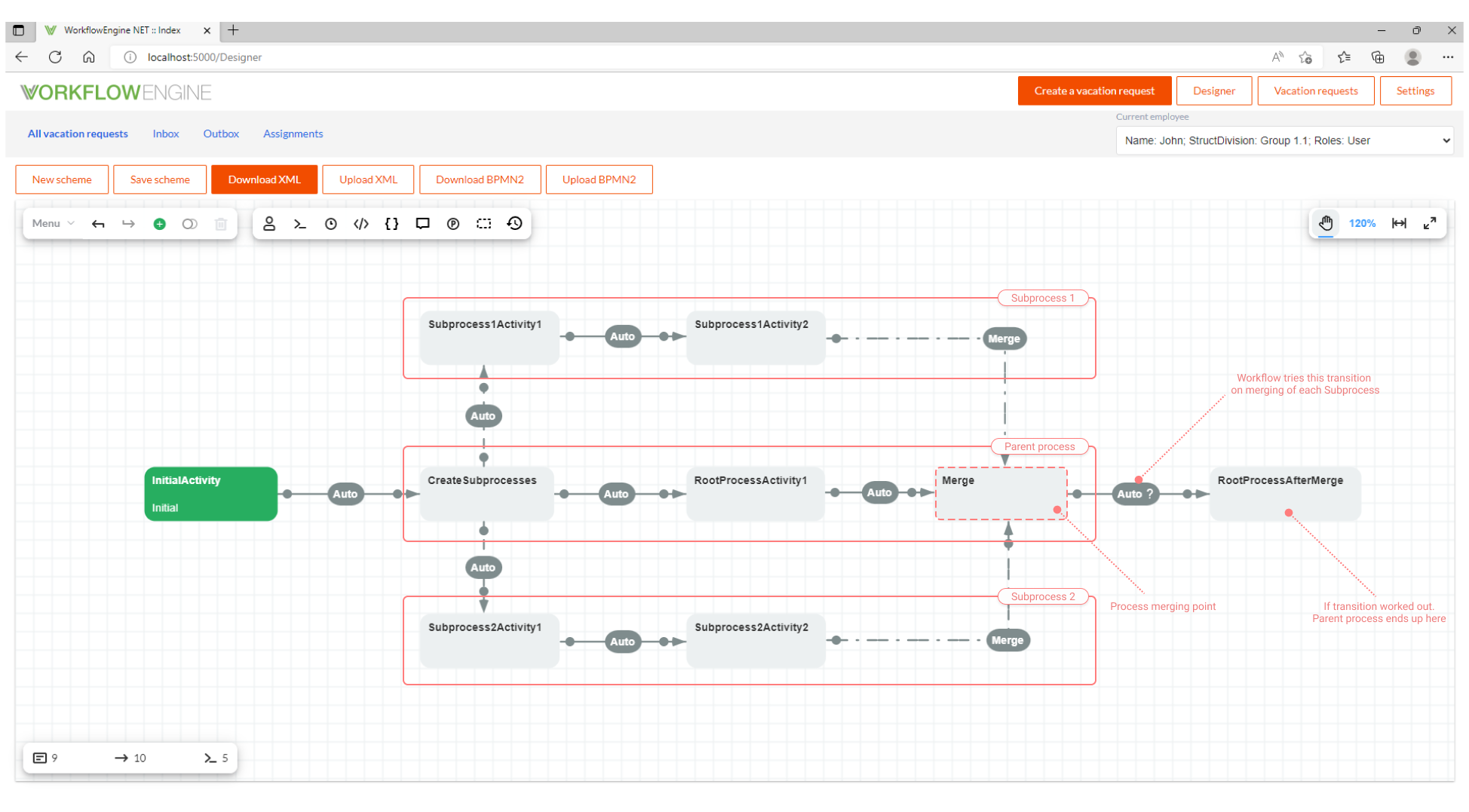The height and width of the screenshot is (812, 1469).
Task: Click Upload XML button
Action: click(x=368, y=180)
